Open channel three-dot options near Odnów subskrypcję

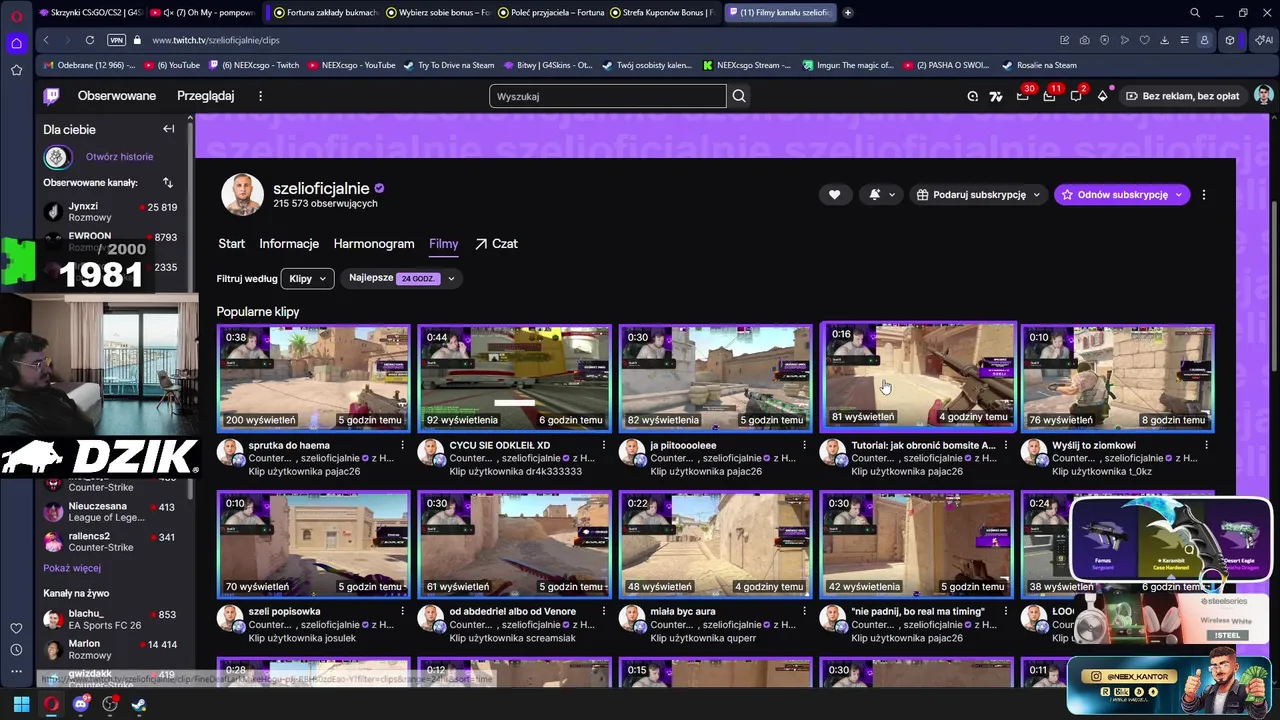tap(1203, 195)
